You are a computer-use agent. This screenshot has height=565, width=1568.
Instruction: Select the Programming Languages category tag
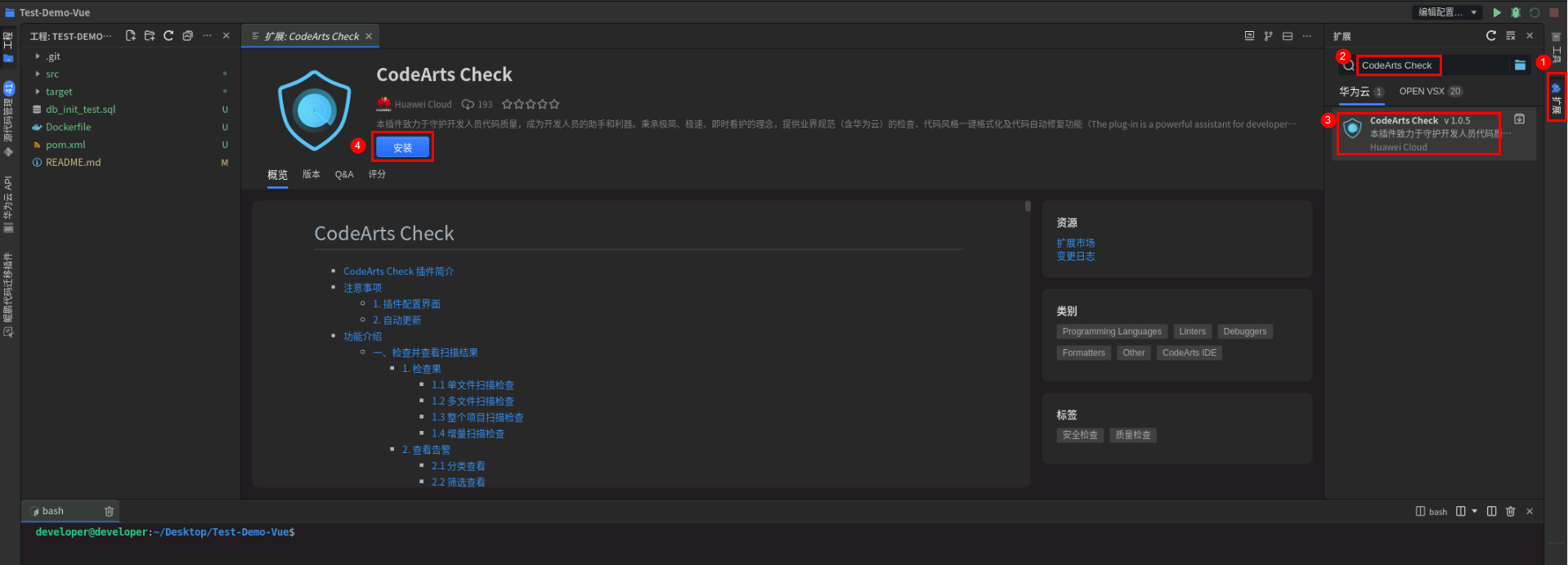[x=1112, y=331]
